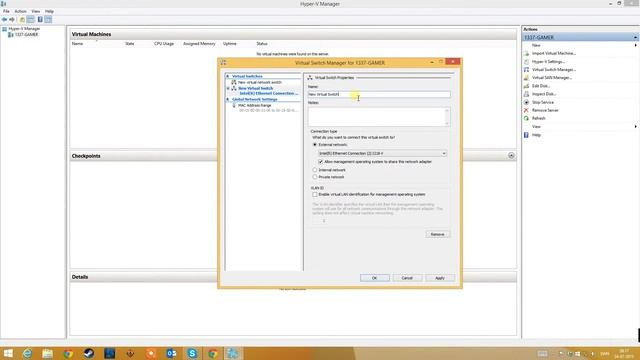Click Virtual SAN Manager link in Actions
Viewport: 640px width, 360px height.
[552, 78]
